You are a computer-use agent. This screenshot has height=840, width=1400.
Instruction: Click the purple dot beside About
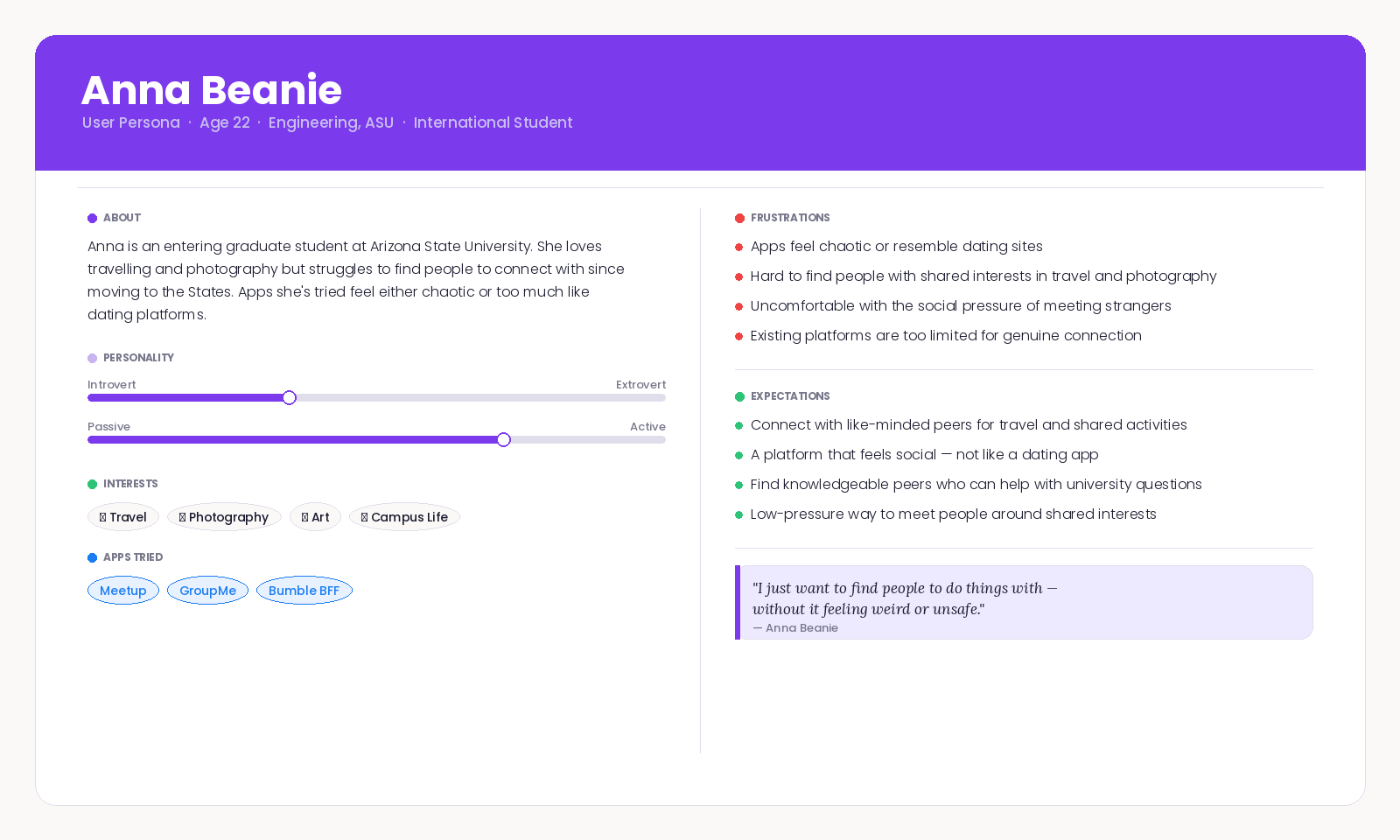tap(92, 218)
